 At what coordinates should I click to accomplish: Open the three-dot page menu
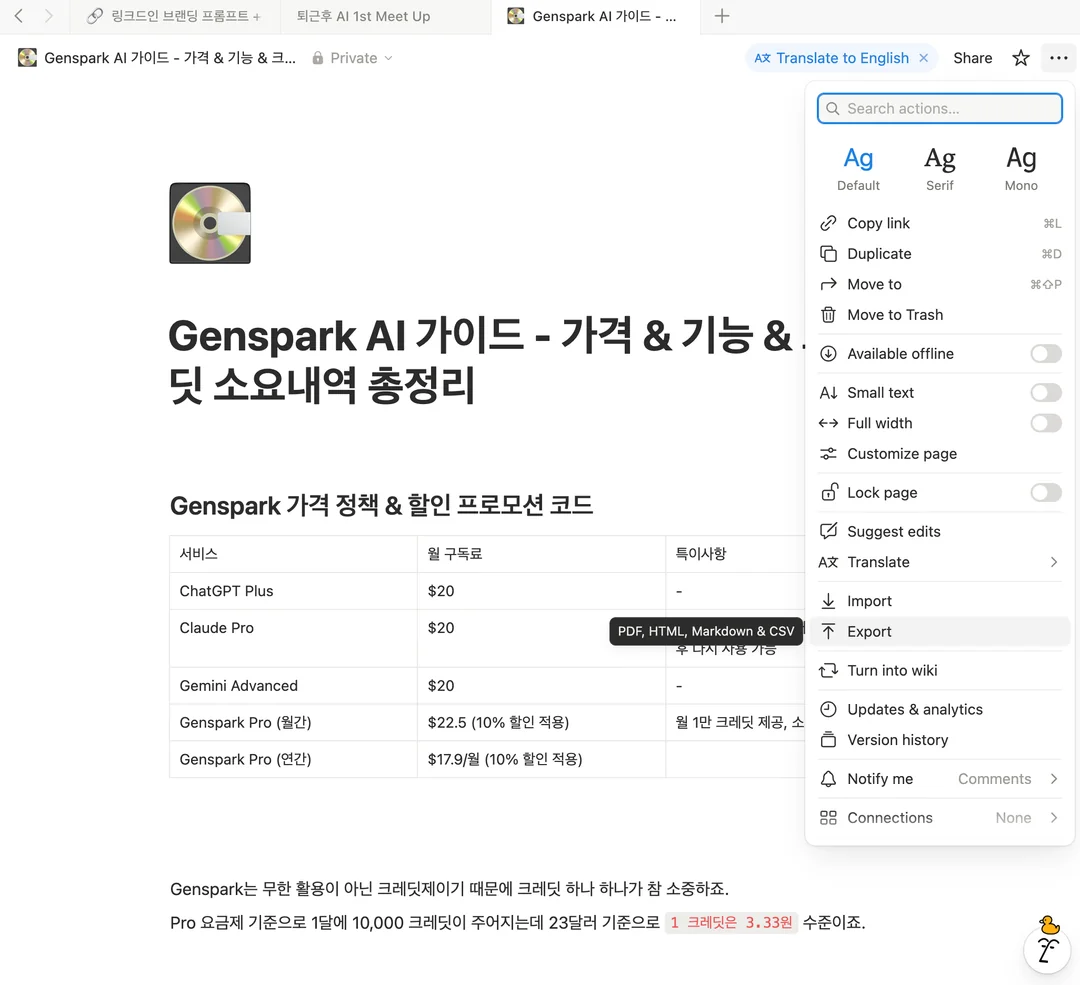tap(1058, 58)
